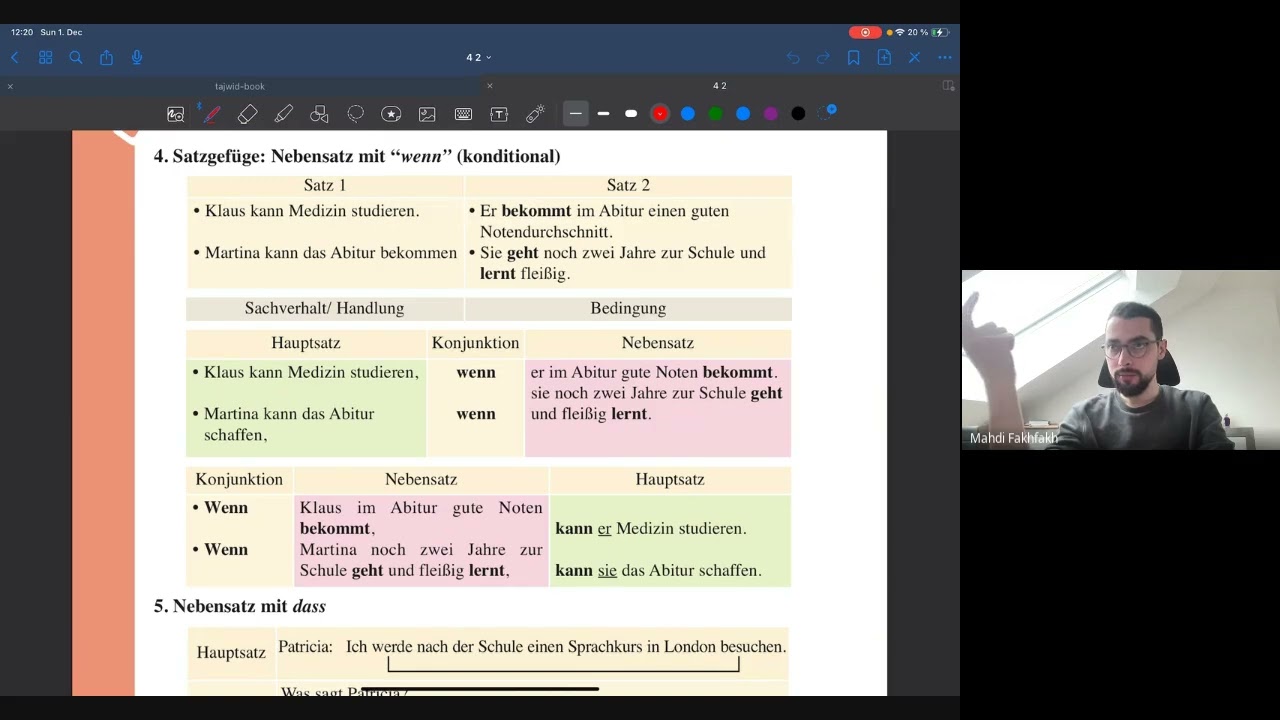The height and width of the screenshot is (720, 1280).
Task: Tap "Martina kann das Abitur bekommen" text
Action: click(x=331, y=253)
